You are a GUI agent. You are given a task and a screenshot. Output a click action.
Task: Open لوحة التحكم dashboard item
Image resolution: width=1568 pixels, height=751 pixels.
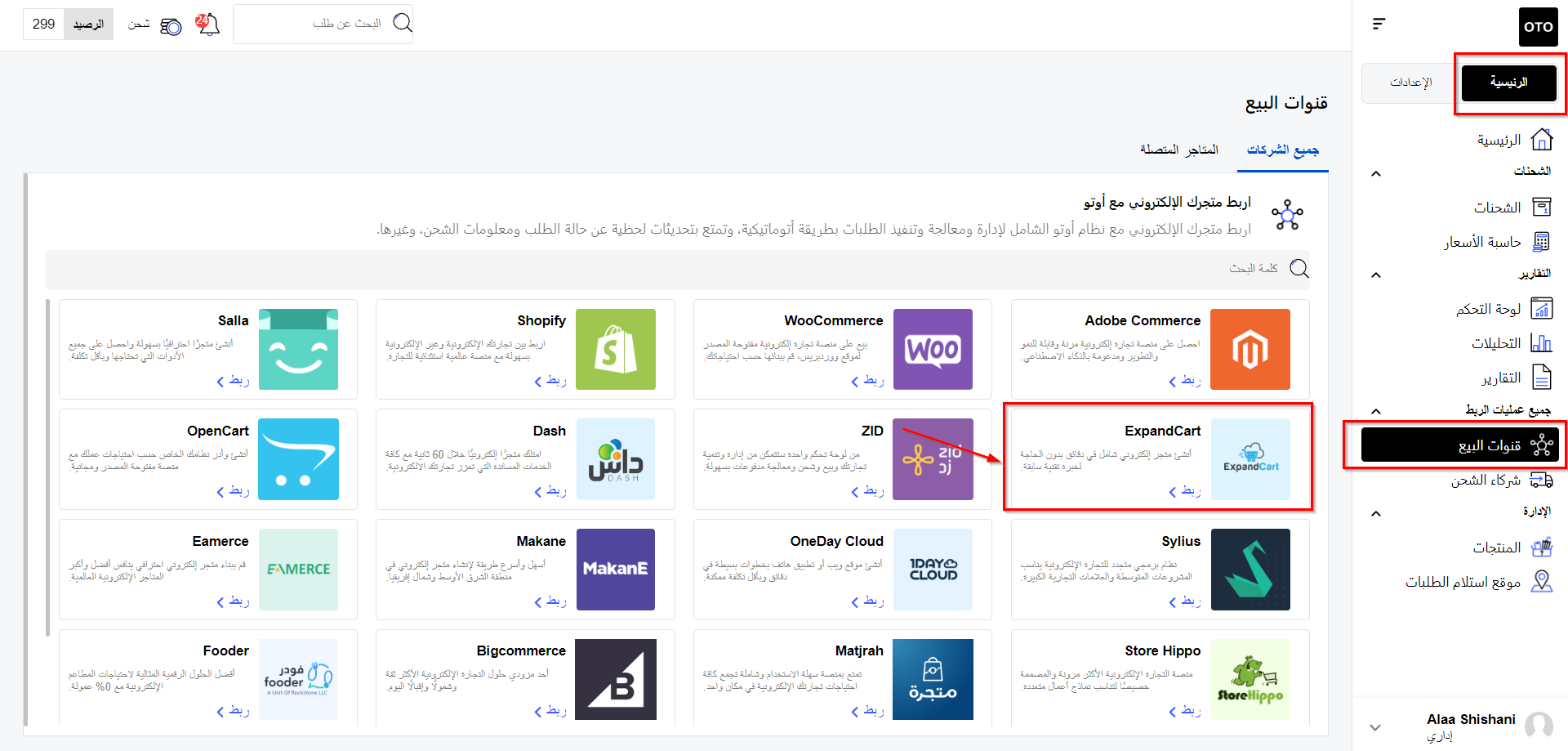coord(1503,309)
